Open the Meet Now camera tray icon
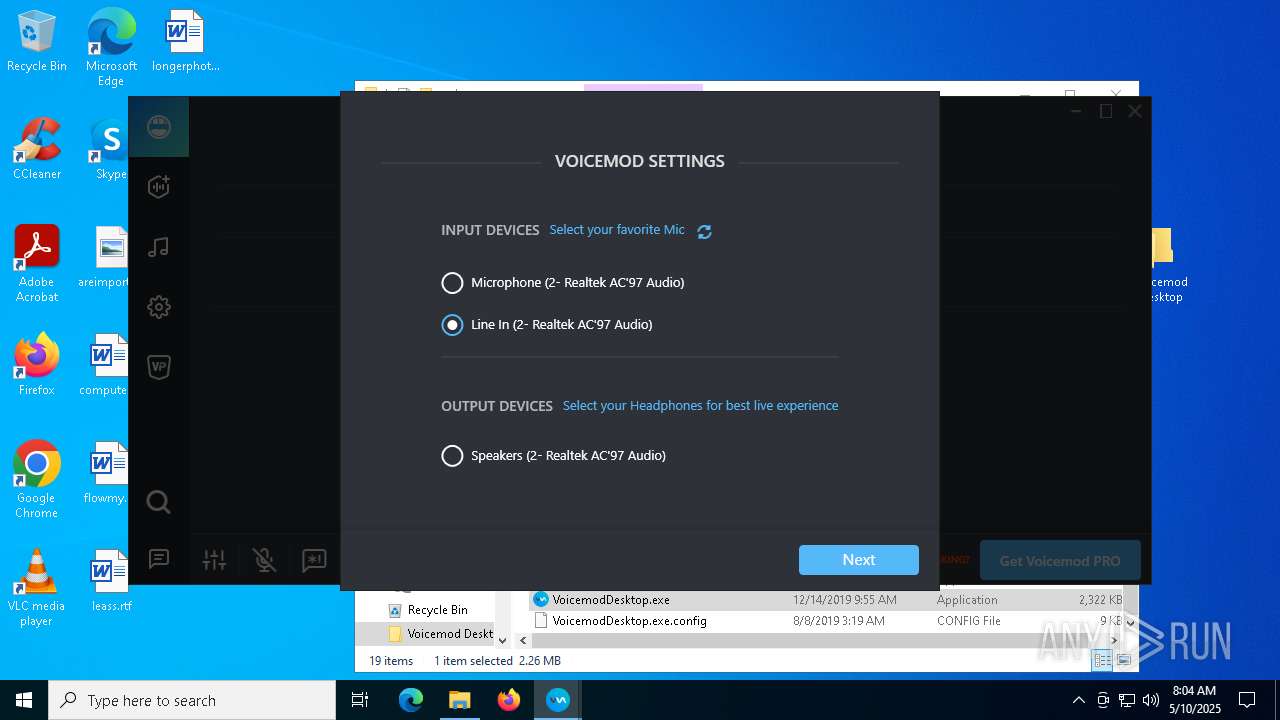This screenshot has width=1280, height=720. click(1103, 700)
